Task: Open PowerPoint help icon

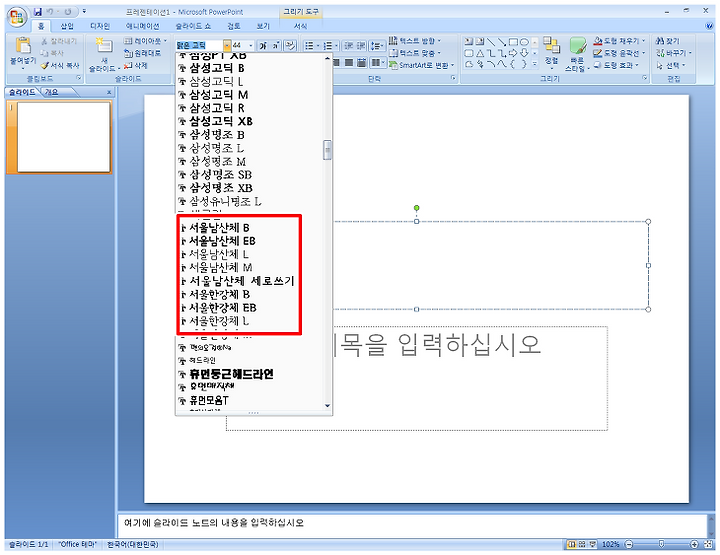Action: point(709,26)
